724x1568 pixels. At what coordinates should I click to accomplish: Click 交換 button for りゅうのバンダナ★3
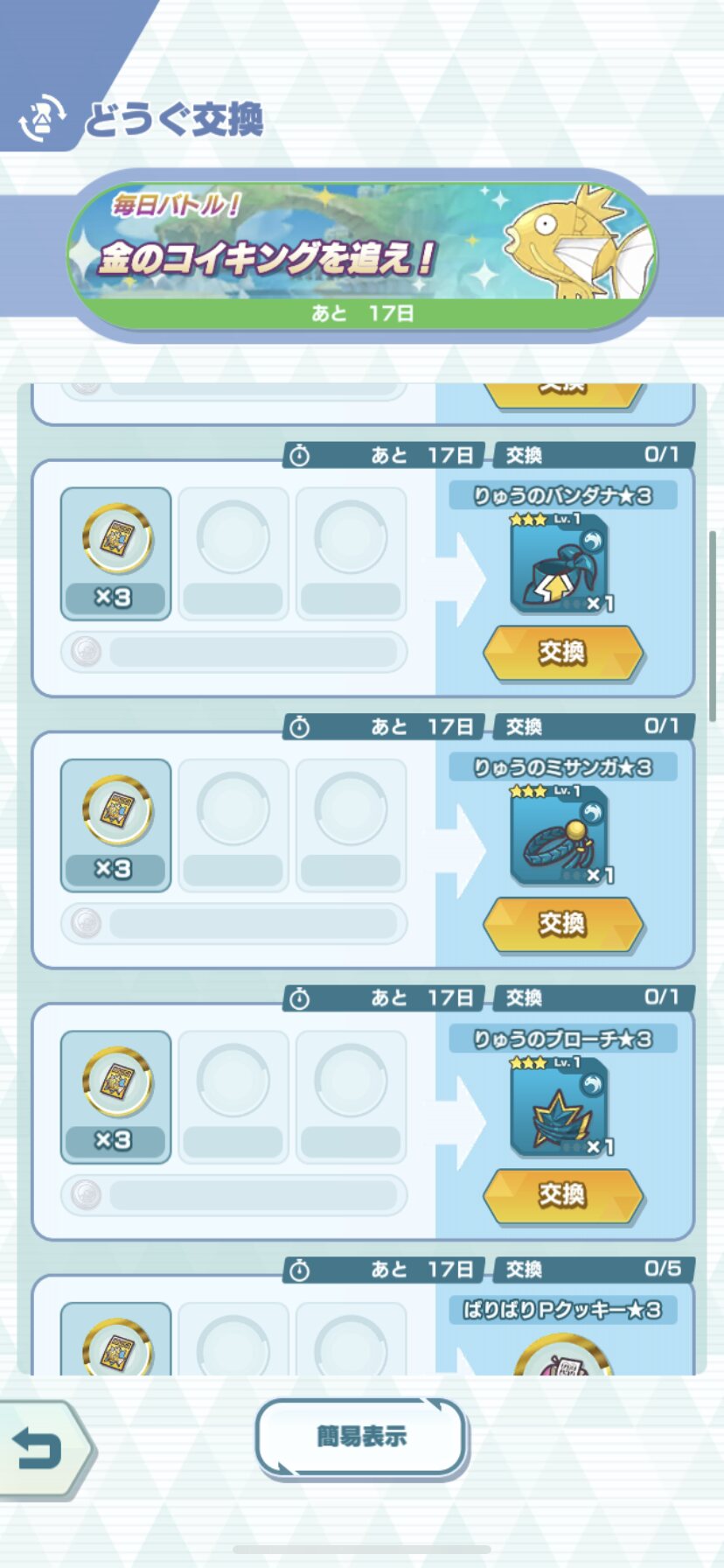click(x=562, y=652)
